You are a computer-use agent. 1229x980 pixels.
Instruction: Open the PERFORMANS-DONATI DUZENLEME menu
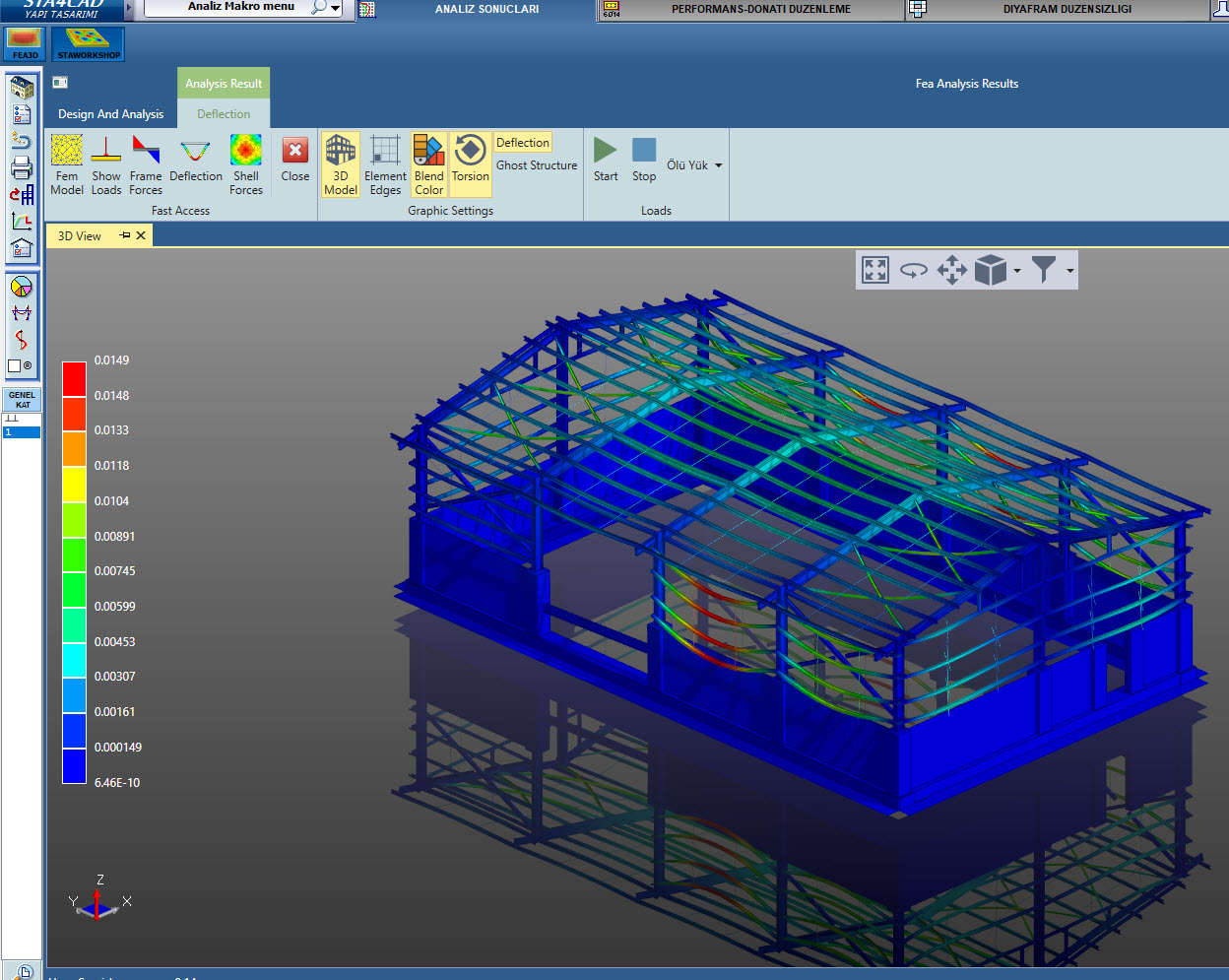coord(760,9)
